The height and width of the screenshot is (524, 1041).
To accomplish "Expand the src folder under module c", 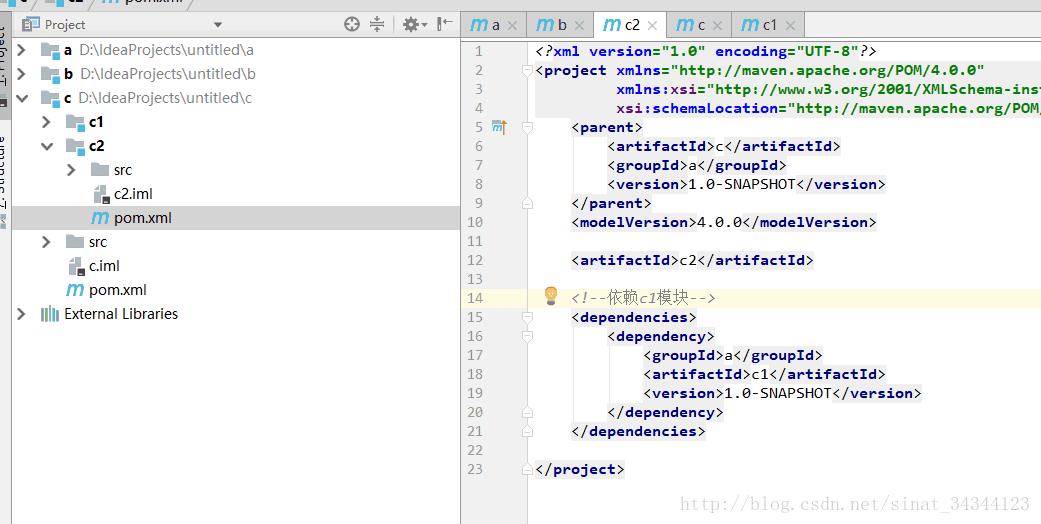I will pos(46,242).
